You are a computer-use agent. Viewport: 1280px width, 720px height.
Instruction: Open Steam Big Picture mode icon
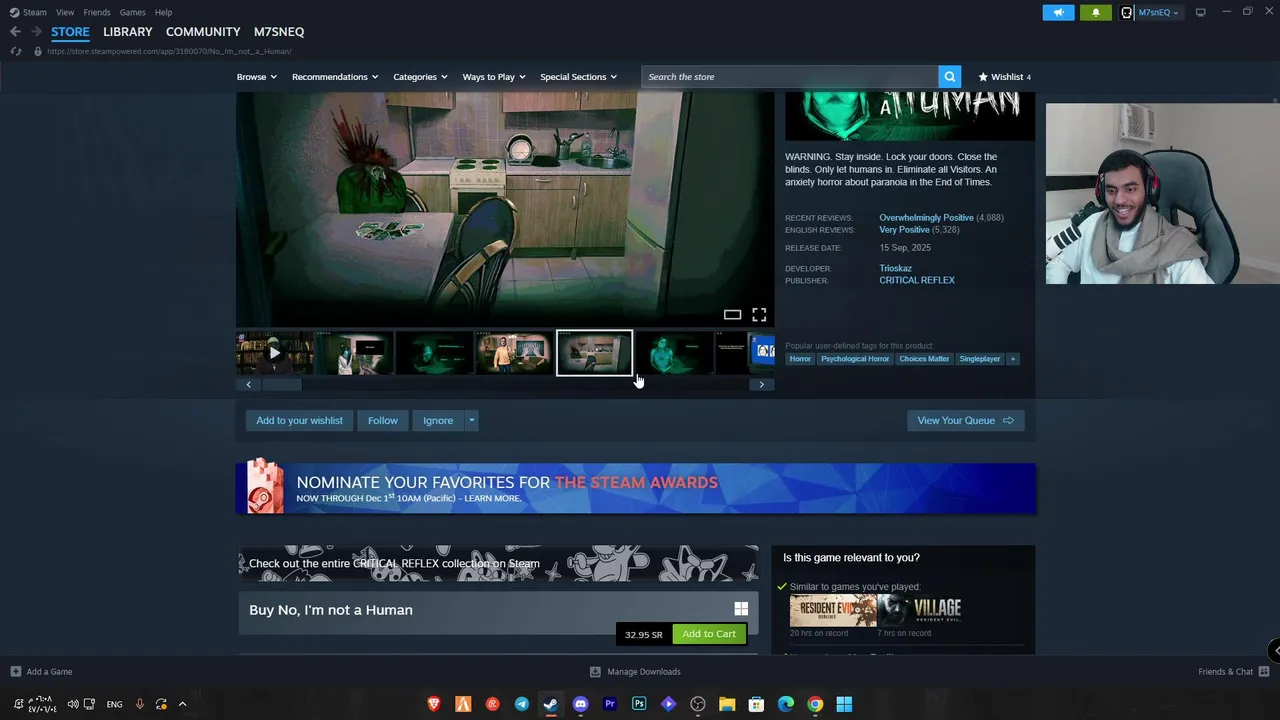tap(1200, 12)
